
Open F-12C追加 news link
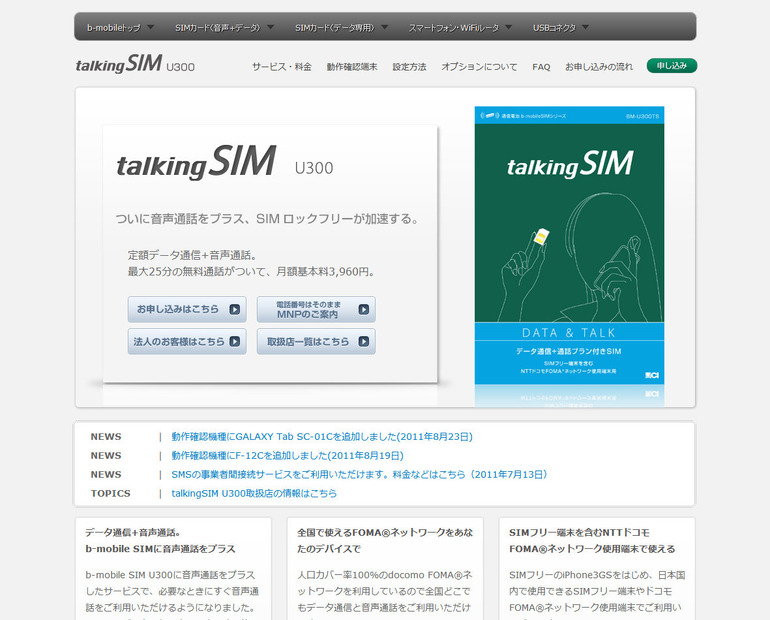tap(287, 456)
